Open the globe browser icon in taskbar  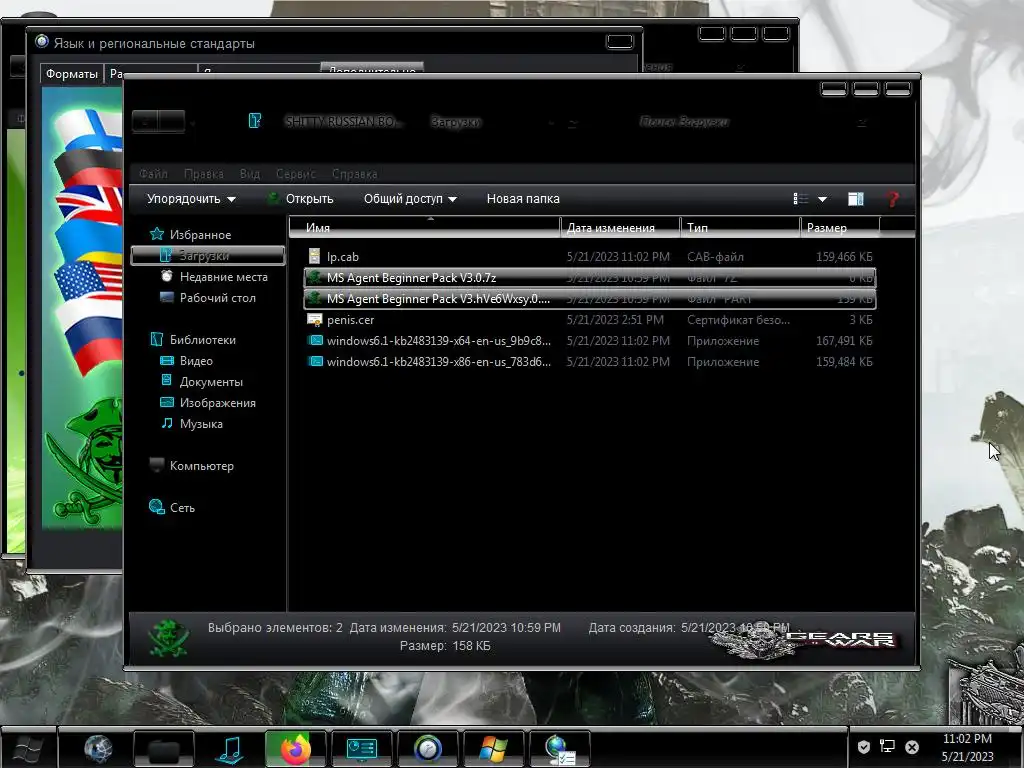99,748
